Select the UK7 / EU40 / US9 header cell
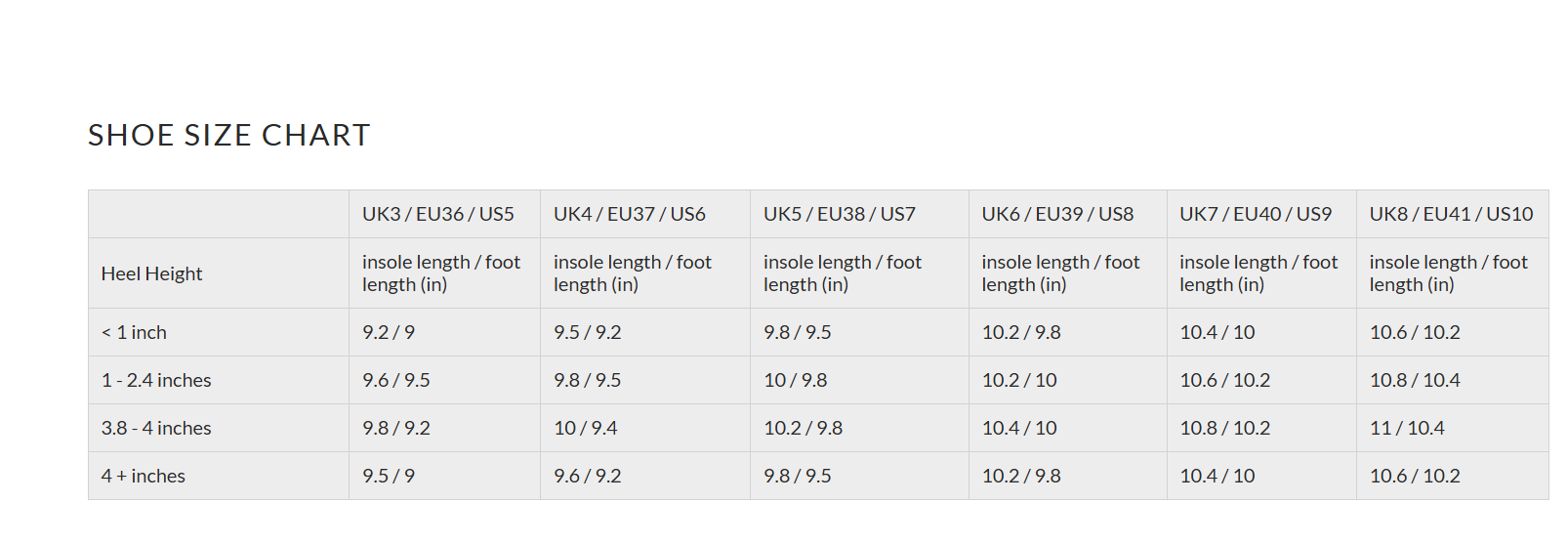The width and height of the screenshot is (1568, 545). click(1255, 214)
